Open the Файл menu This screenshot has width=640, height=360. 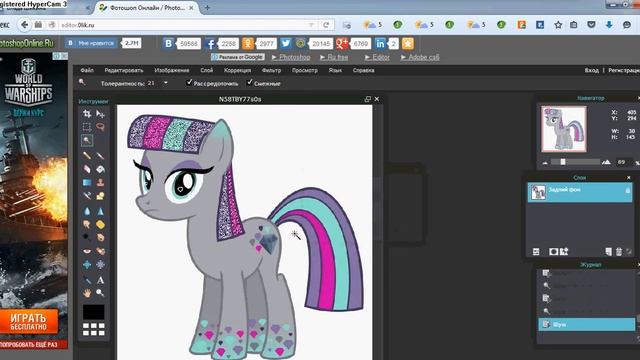[87, 70]
